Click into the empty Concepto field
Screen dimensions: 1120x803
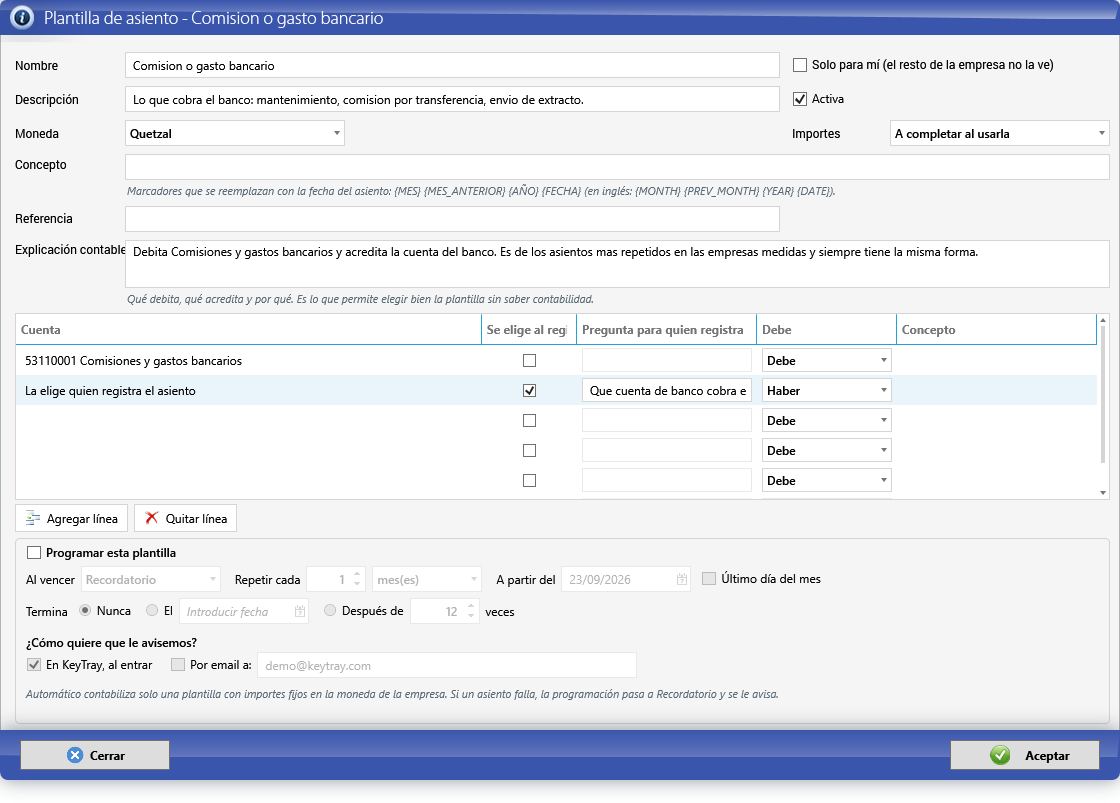point(617,167)
